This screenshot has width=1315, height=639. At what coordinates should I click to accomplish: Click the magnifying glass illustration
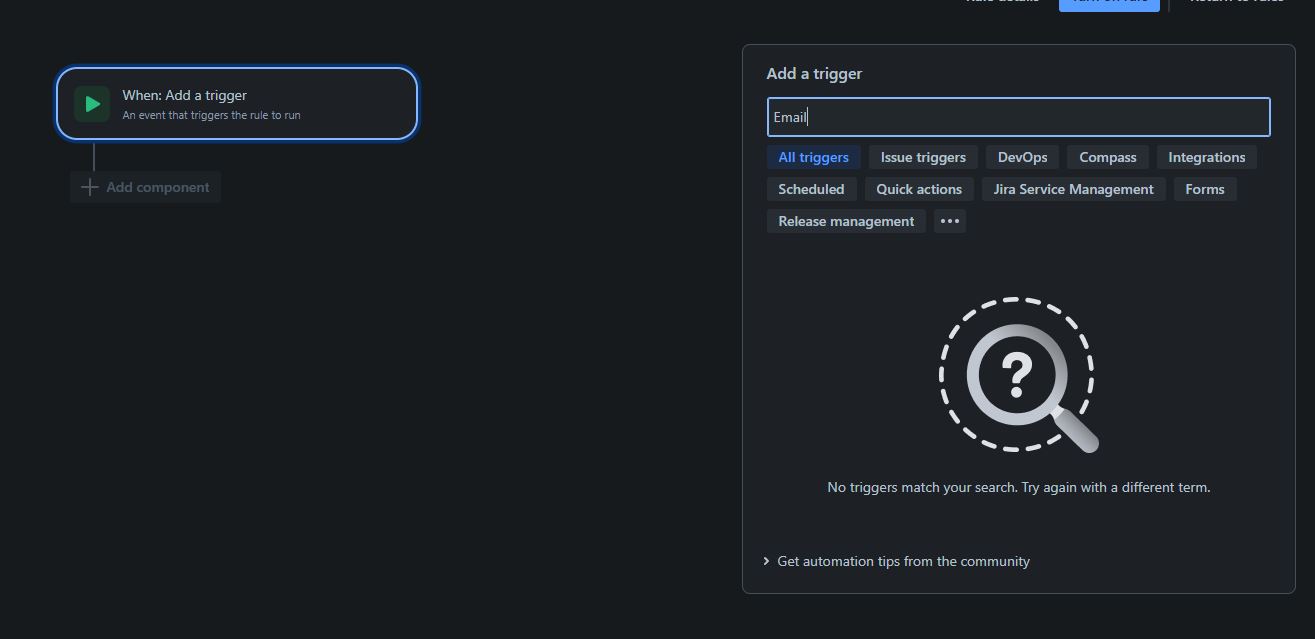pyautogui.click(x=1018, y=375)
